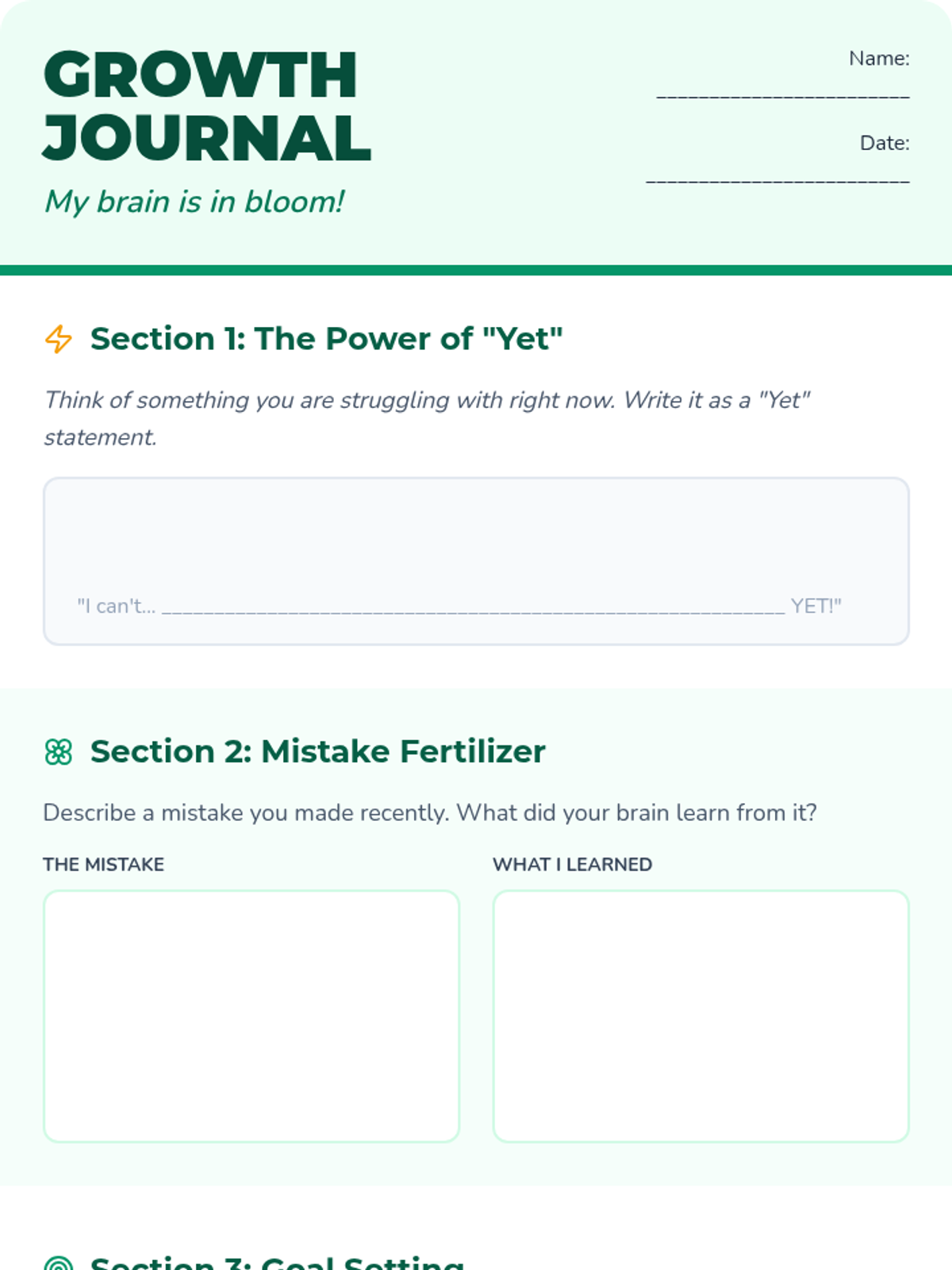This screenshot has height=1270, width=952.
Task: Click the Section 3: Goal Setting heading
Action: click(277, 1262)
